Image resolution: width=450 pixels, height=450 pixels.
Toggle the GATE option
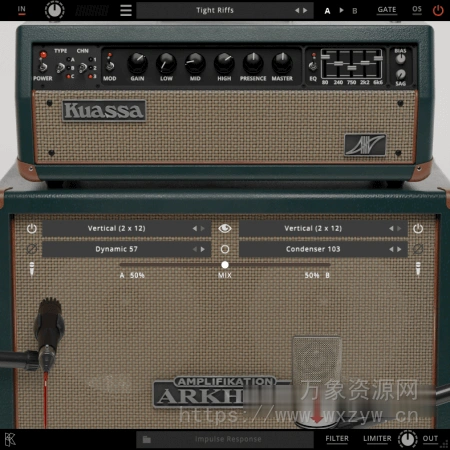coord(387,10)
